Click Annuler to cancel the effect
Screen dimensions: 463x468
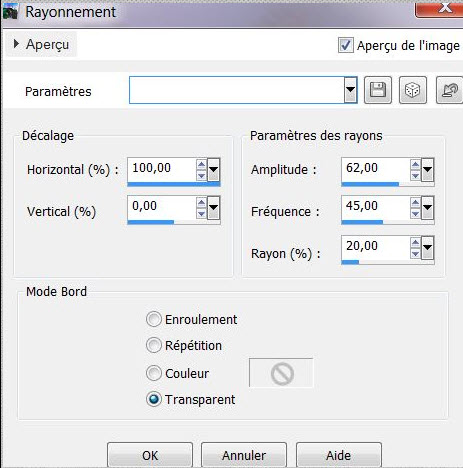point(244,455)
